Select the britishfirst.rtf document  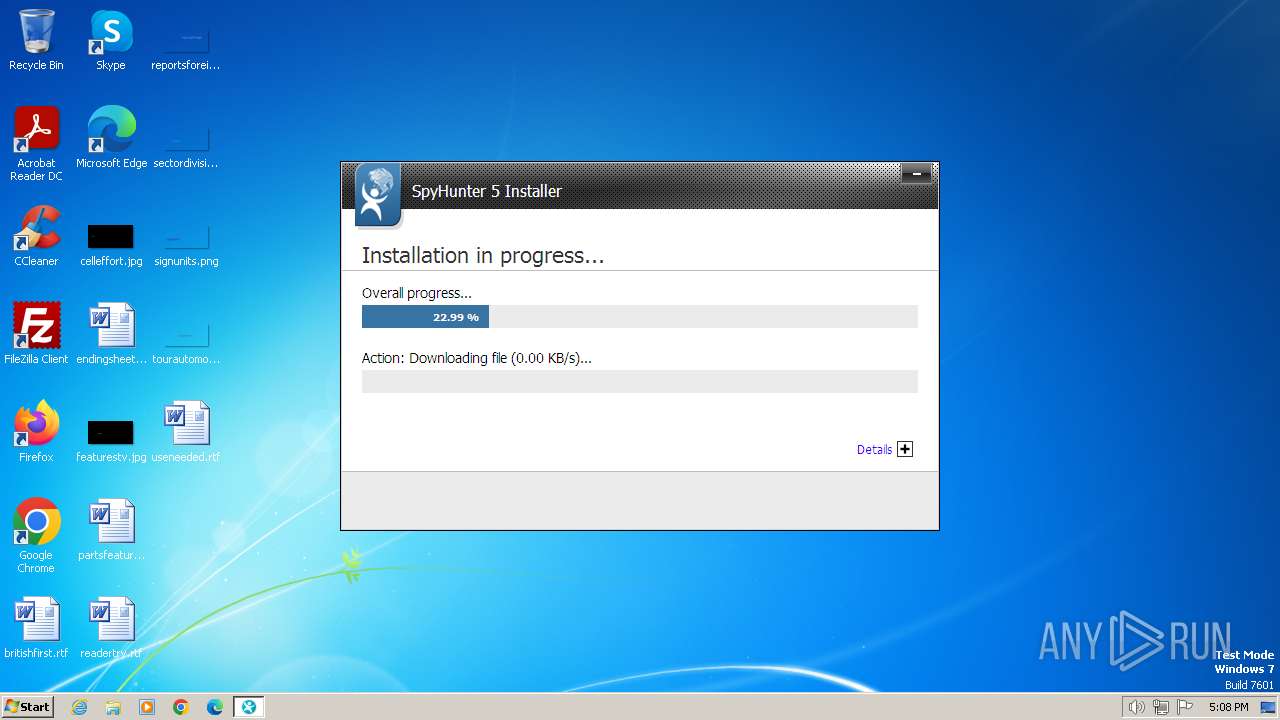(x=36, y=628)
